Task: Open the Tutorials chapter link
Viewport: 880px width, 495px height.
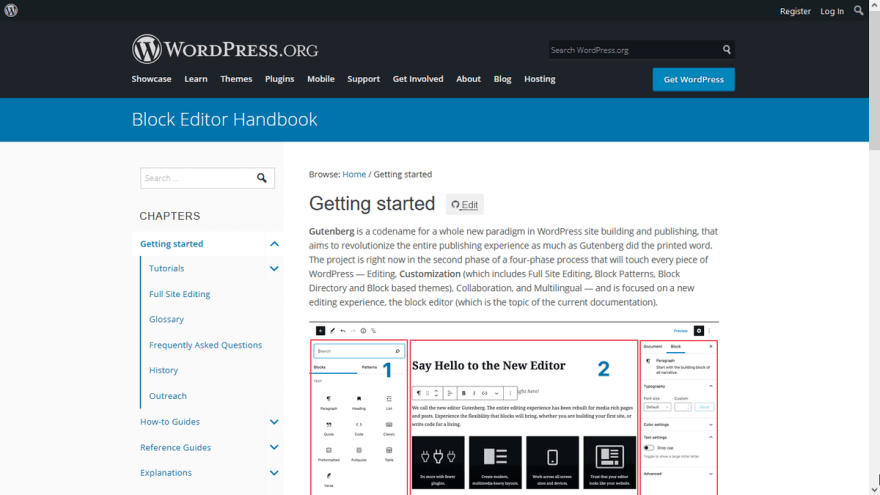Action: click(x=167, y=268)
